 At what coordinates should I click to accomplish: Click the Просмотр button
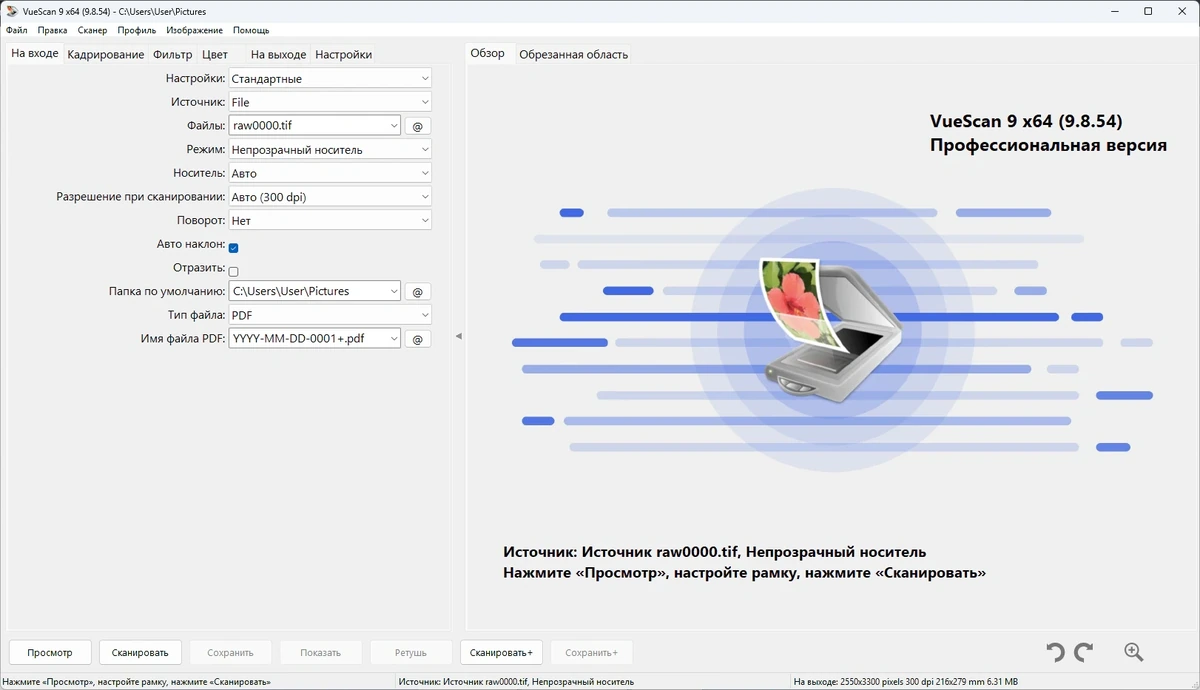pyautogui.click(x=50, y=653)
